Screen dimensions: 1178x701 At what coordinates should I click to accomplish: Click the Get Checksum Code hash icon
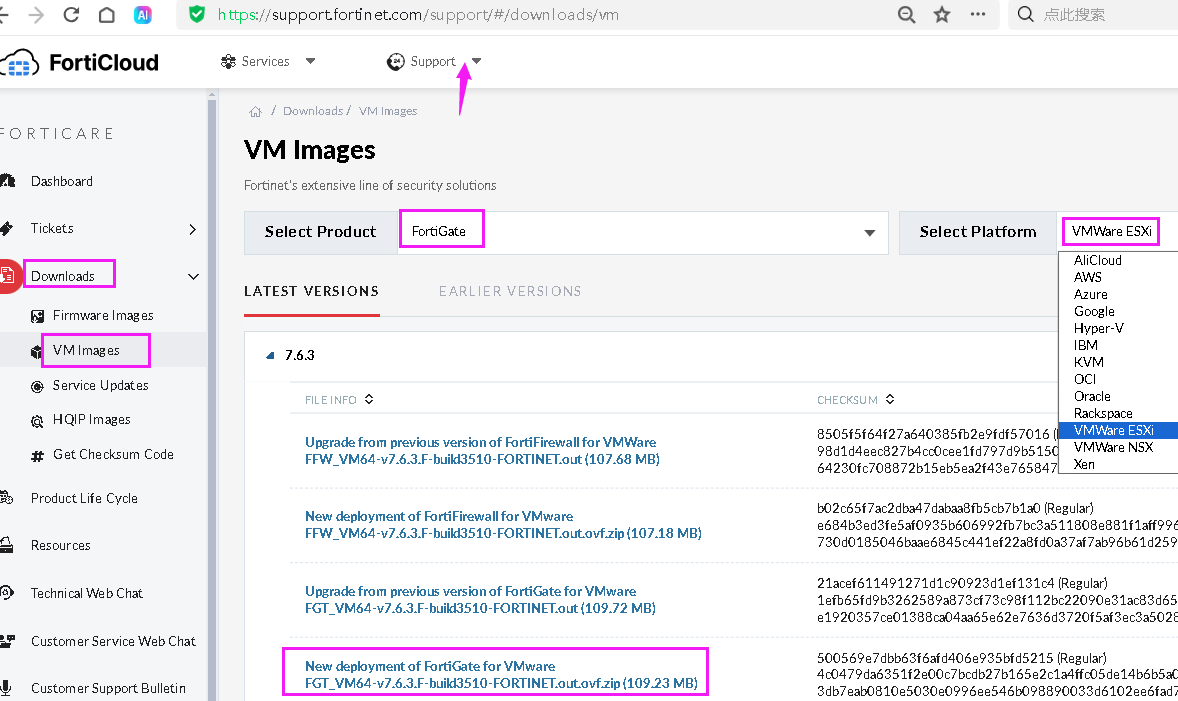[x=38, y=455]
